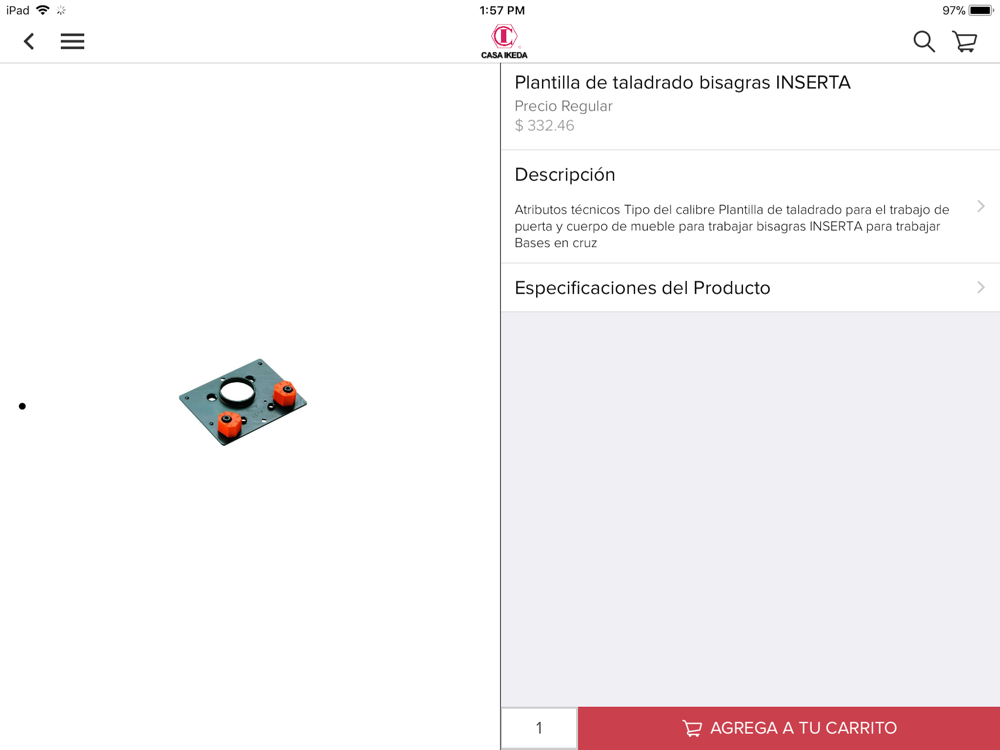
Task: Tap the image carousel dot indicator
Action: coord(22,406)
